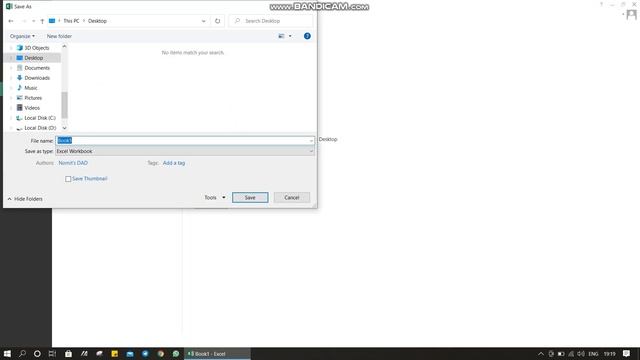Go back using the back arrow
640x360 pixels.
pyautogui.click(x=11, y=21)
